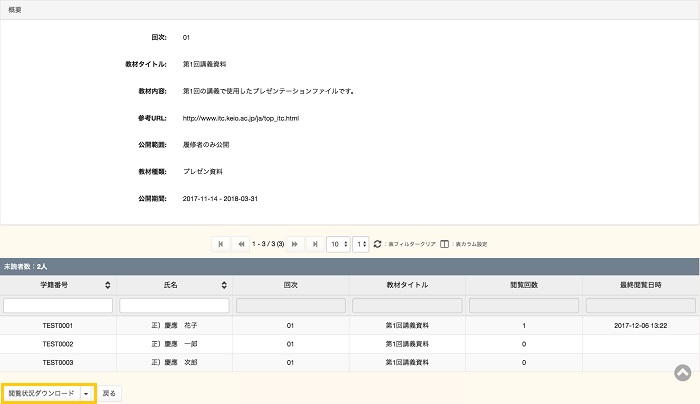Open rows-per-page dropdown showing 10
Viewport: 700px width, 404px height.
[339, 243]
